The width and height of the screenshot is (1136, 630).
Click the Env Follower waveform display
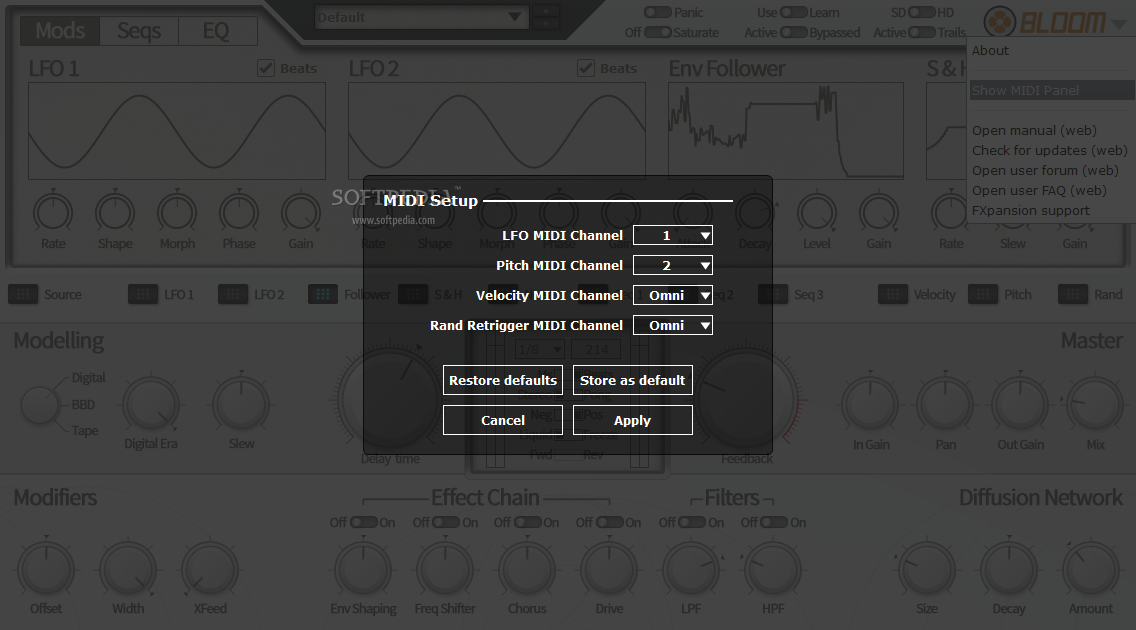786,131
